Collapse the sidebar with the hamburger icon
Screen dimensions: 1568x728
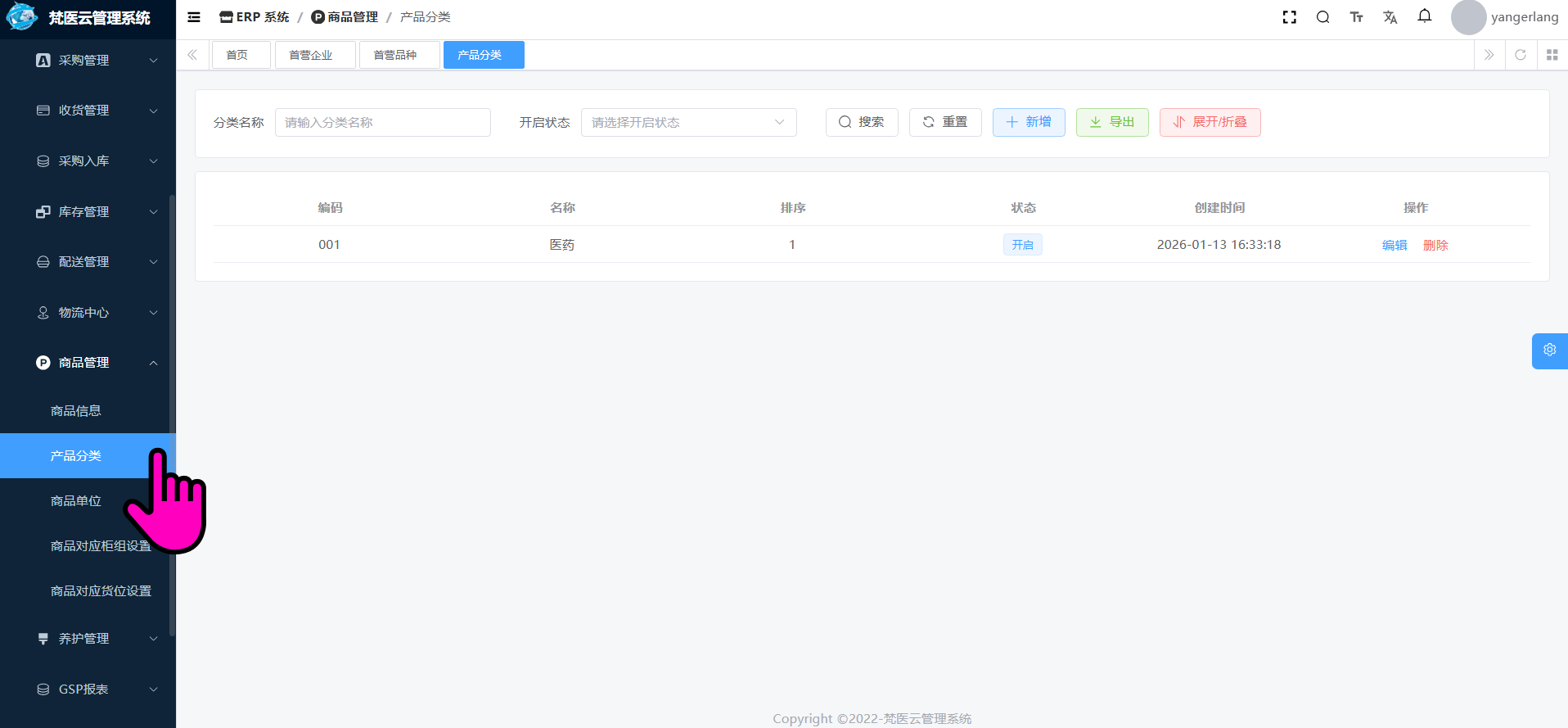point(194,17)
